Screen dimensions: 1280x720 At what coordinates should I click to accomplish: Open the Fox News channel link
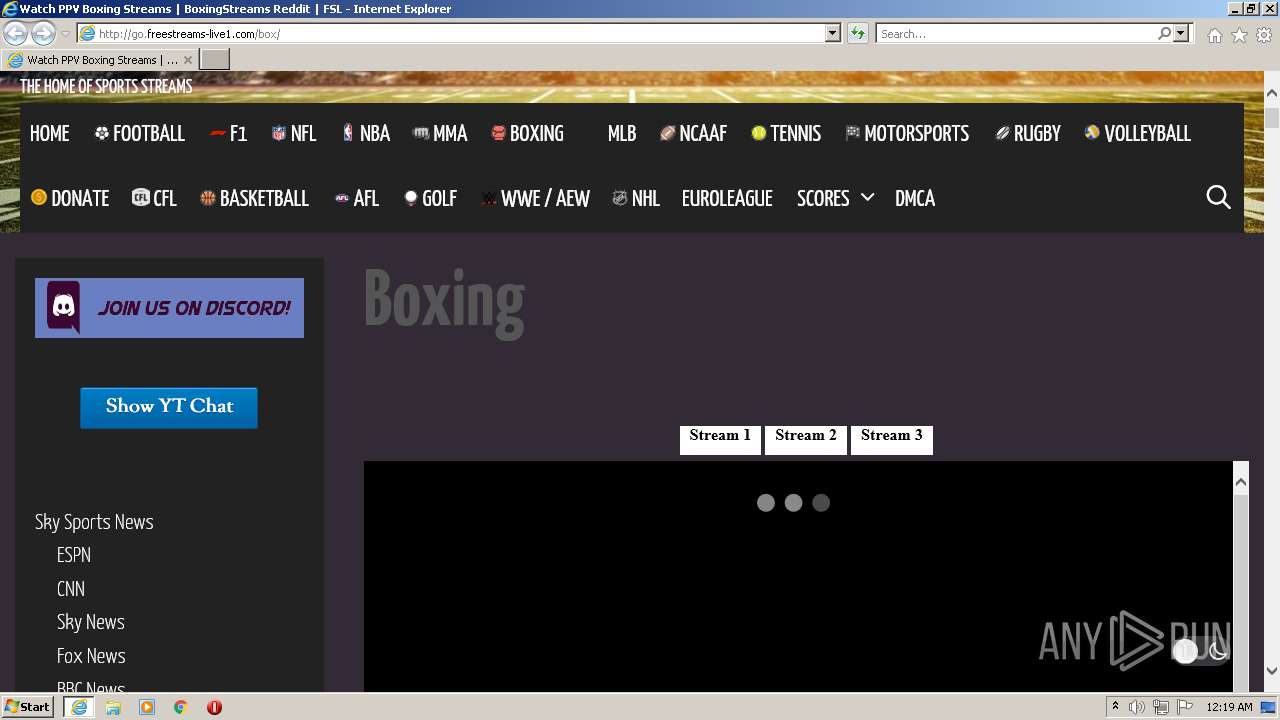click(x=91, y=656)
